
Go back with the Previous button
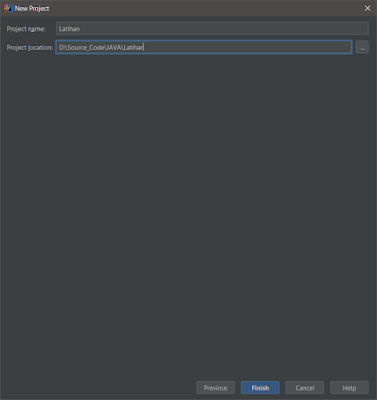(215, 388)
